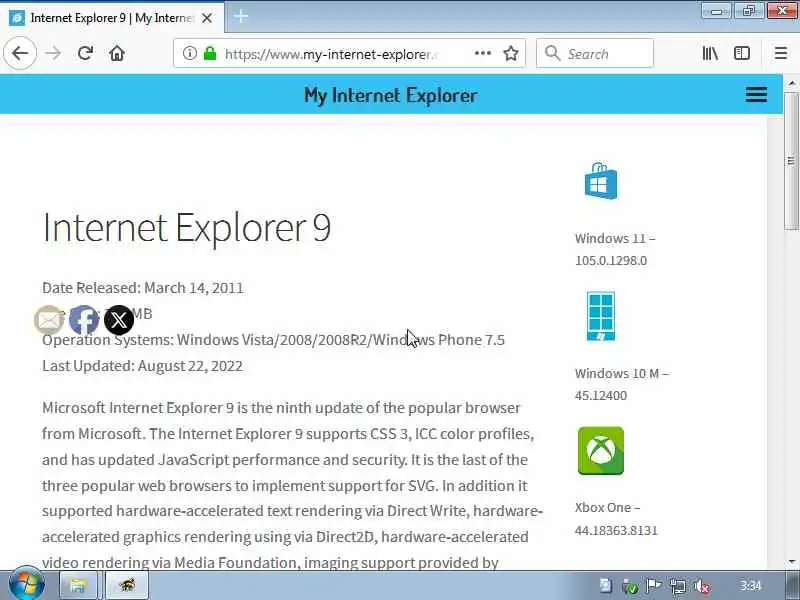Click the Internet Explorer 9 heading
Viewport: 800px width, 600px height.
click(187, 228)
